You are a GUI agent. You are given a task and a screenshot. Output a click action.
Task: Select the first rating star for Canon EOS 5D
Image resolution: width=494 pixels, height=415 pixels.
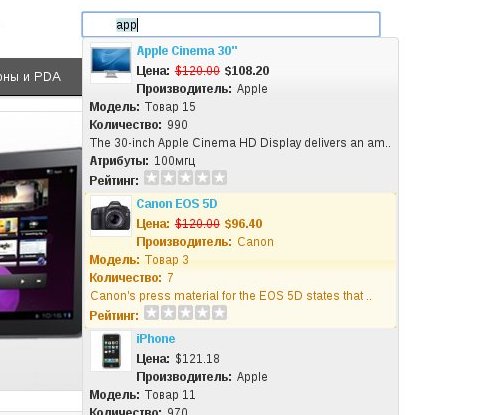(151, 313)
